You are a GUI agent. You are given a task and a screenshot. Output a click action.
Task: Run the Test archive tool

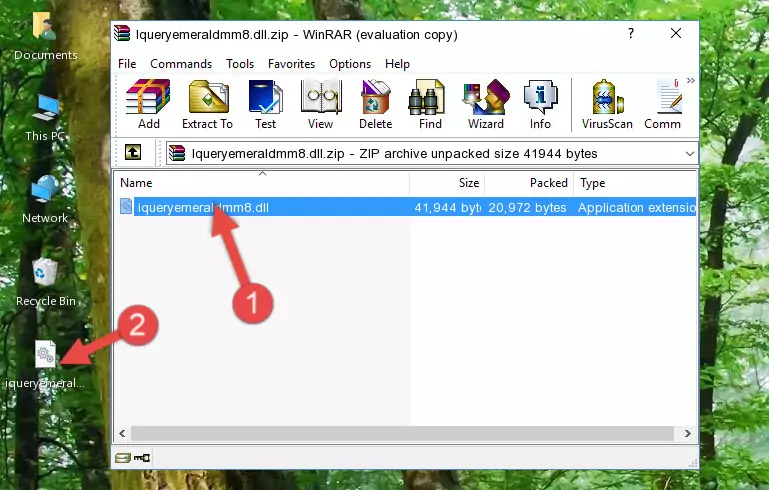tap(265, 104)
